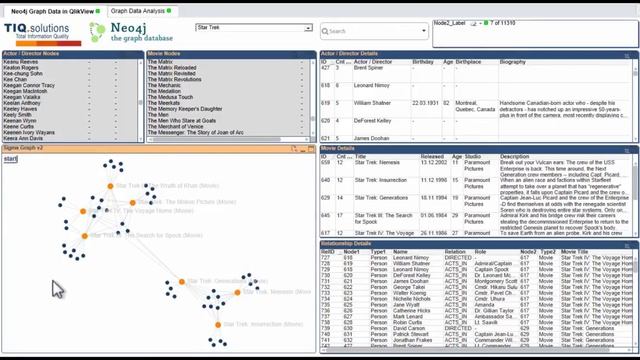Click the Actor / Director Details header icon

coord(627,55)
